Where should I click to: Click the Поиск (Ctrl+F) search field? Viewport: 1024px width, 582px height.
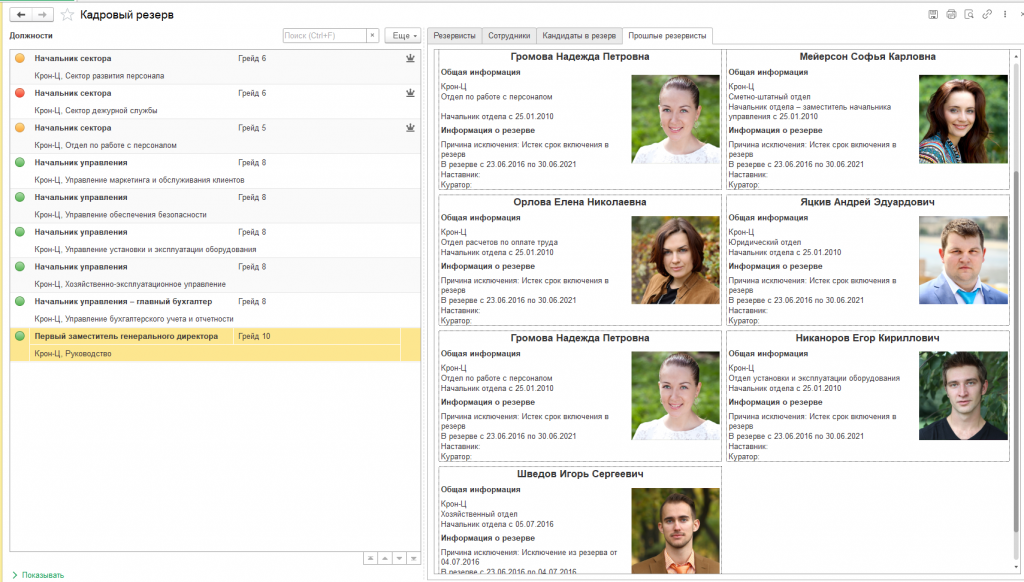point(325,35)
